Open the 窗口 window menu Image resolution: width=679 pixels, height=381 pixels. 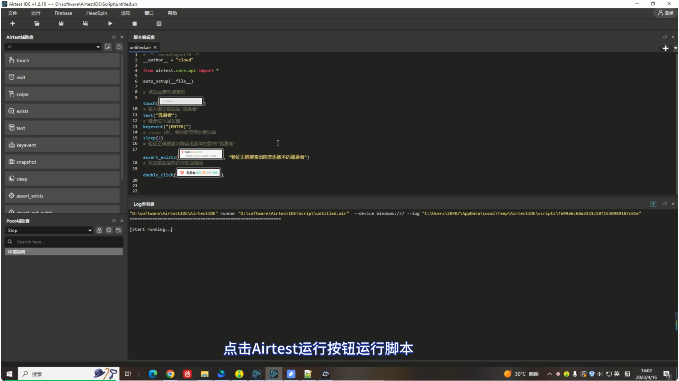click(149, 13)
